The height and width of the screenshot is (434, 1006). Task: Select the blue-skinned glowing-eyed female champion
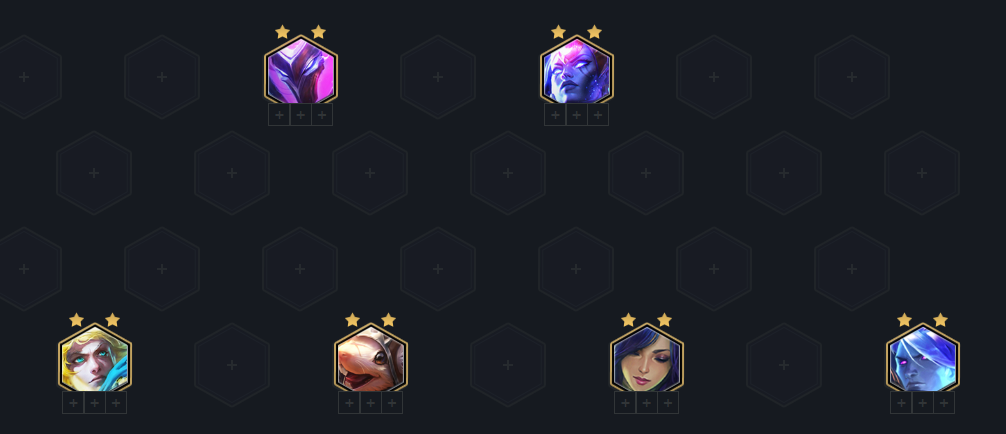(577, 71)
